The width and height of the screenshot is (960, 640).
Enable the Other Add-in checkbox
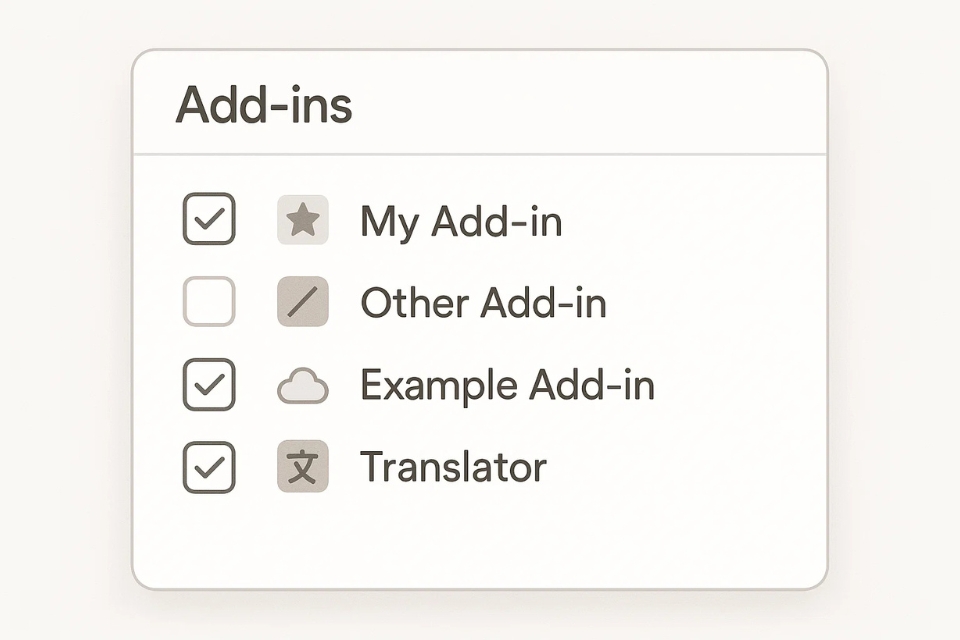click(x=209, y=302)
